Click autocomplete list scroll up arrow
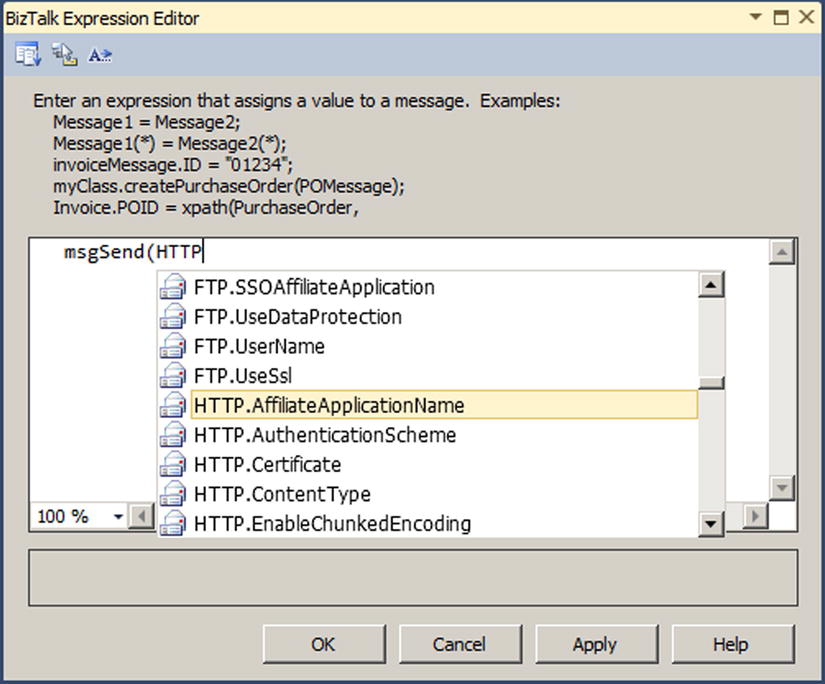 click(711, 285)
